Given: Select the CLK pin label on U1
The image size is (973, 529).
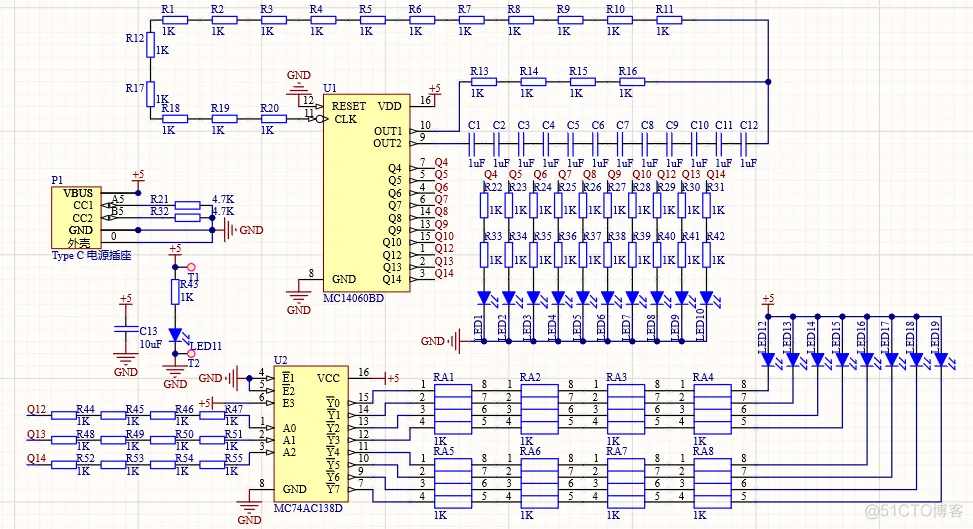Looking at the screenshot, I should point(346,119).
